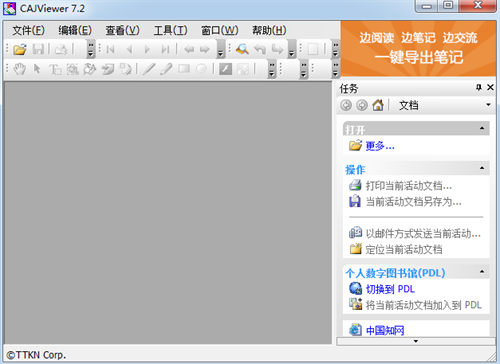Click the Open file folder toolbar icon
The image size is (500, 364).
coord(20,49)
